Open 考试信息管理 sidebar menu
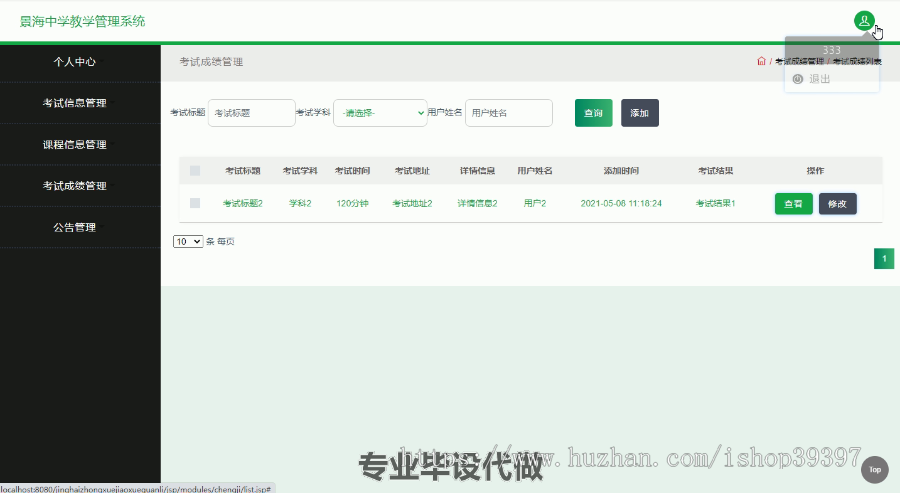The width and height of the screenshot is (900, 493). pyautogui.click(x=75, y=103)
